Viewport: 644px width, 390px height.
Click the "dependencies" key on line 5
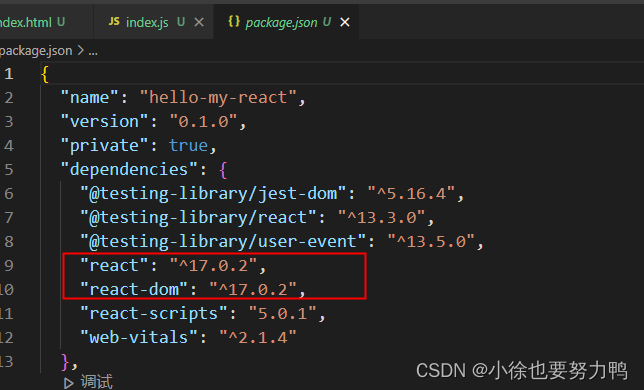pyautogui.click(x=129, y=170)
